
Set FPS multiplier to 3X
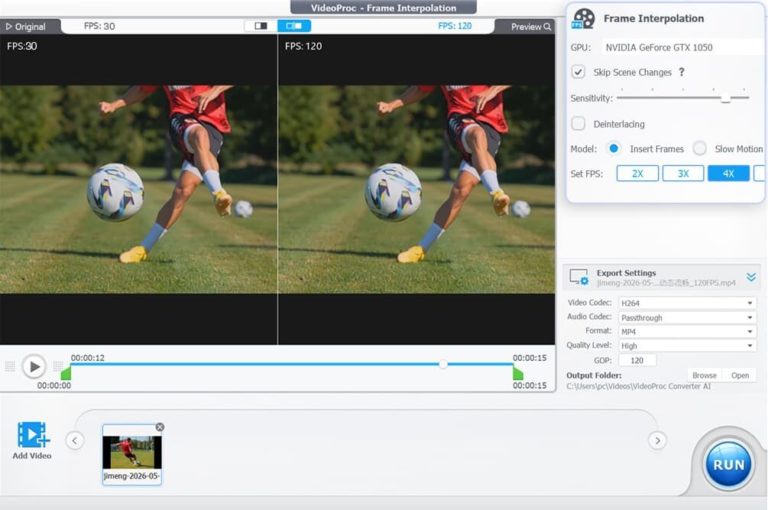pos(683,173)
